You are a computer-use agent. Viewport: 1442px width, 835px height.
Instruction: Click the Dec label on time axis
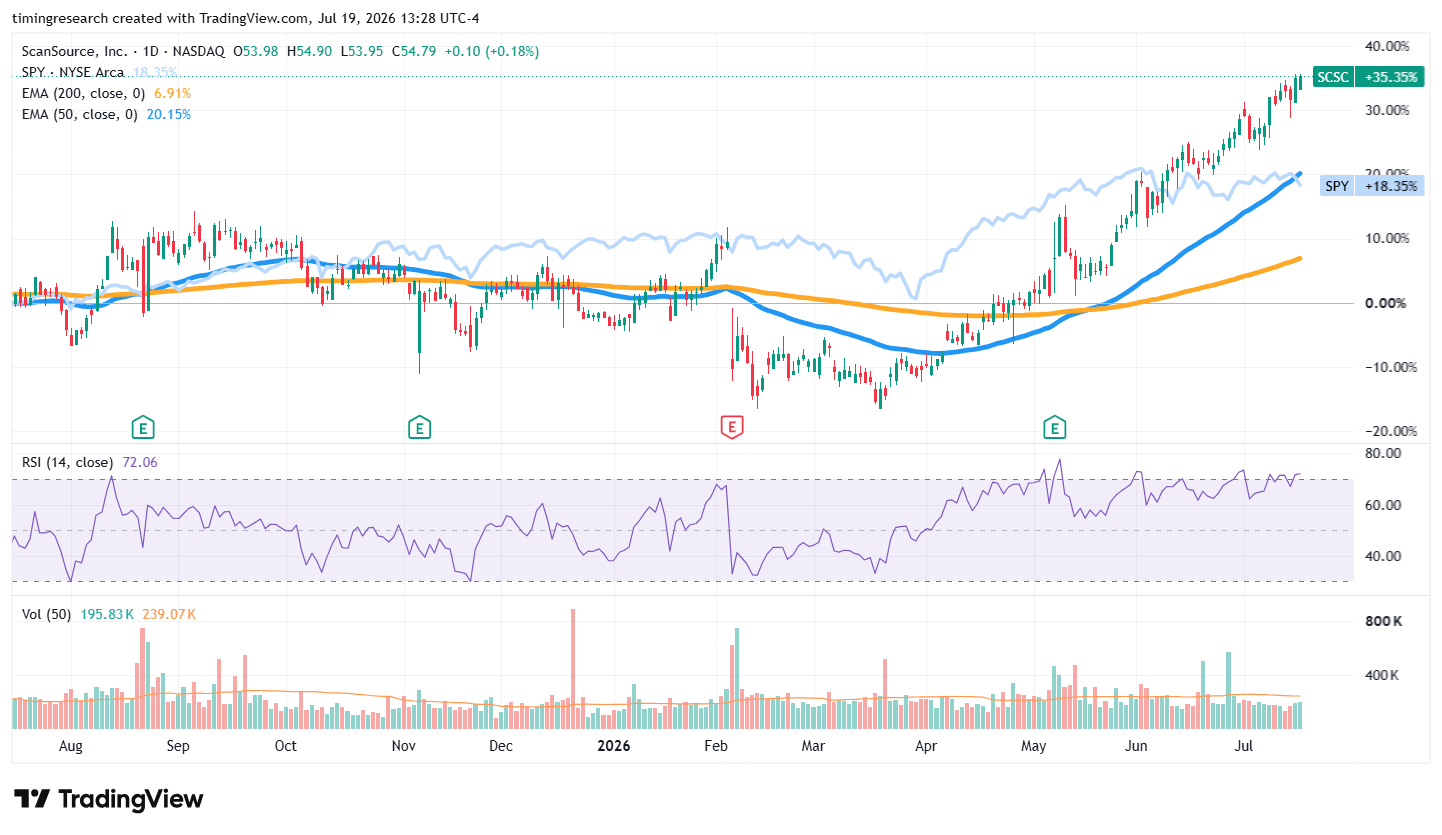pyautogui.click(x=500, y=746)
